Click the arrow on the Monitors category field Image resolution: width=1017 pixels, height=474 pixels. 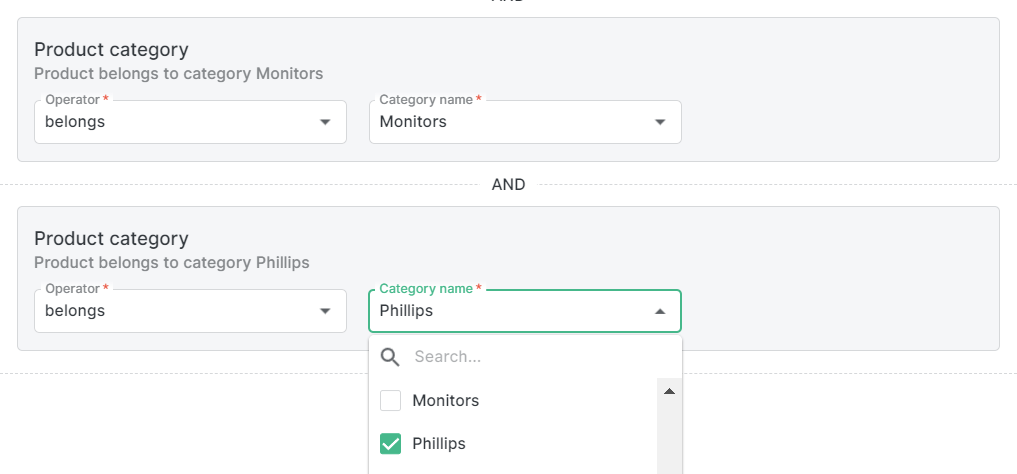659,122
